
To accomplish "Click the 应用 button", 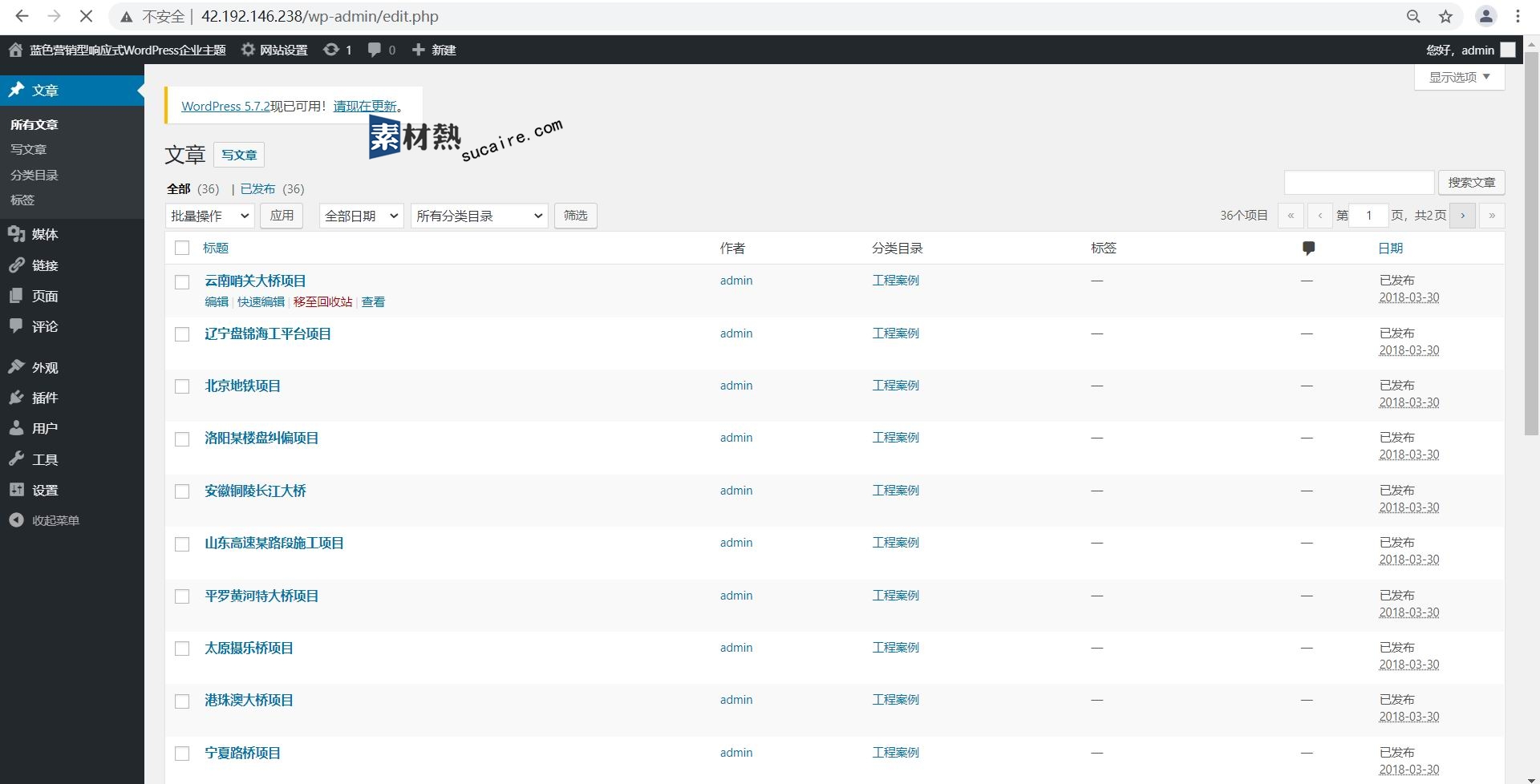I will click(x=282, y=216).
